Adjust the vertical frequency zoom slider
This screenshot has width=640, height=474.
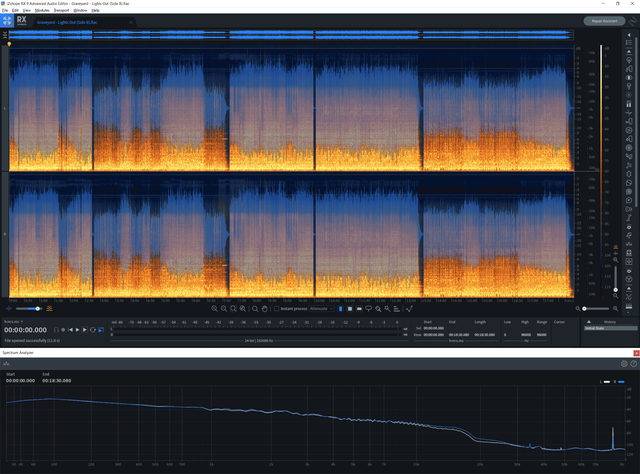point(616,278)
